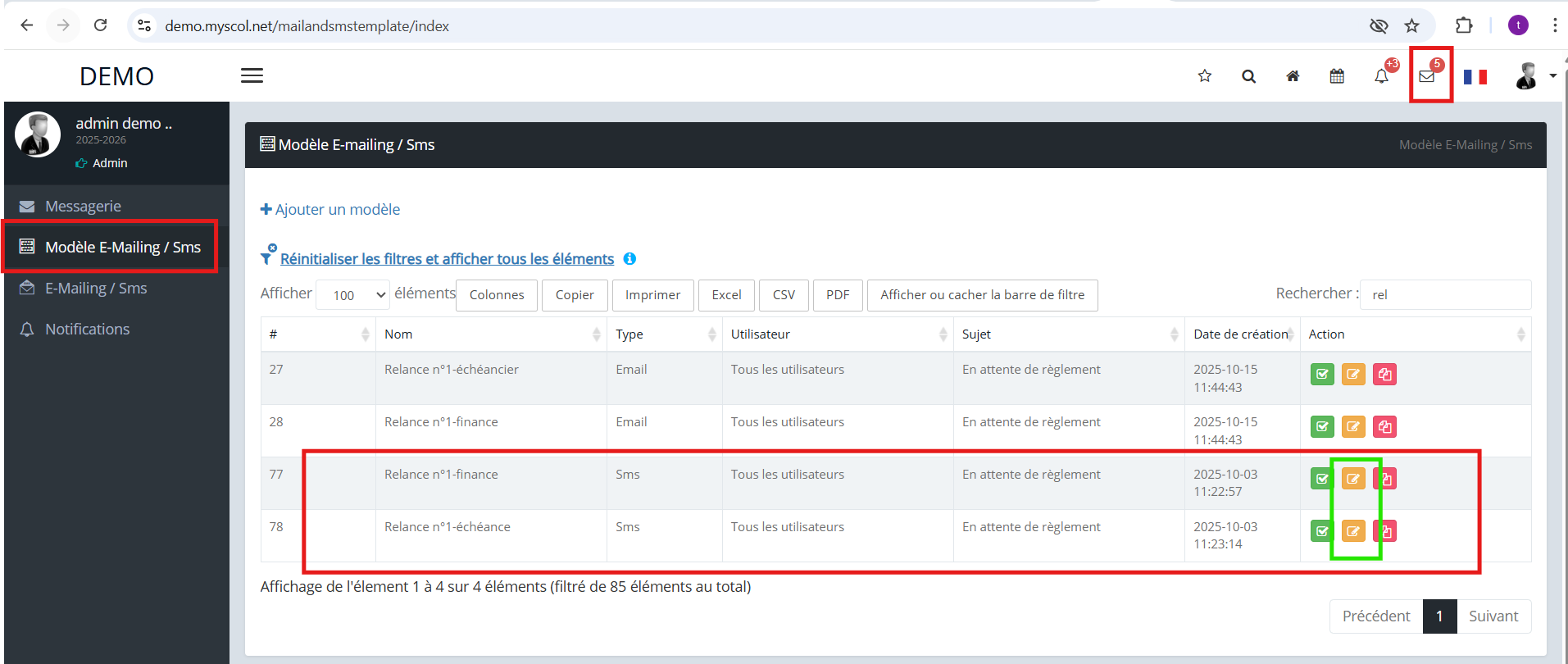The width and height of the screenshot is (1568, 664).
Task: Open French flag language selector
Action: point(1475,76)
